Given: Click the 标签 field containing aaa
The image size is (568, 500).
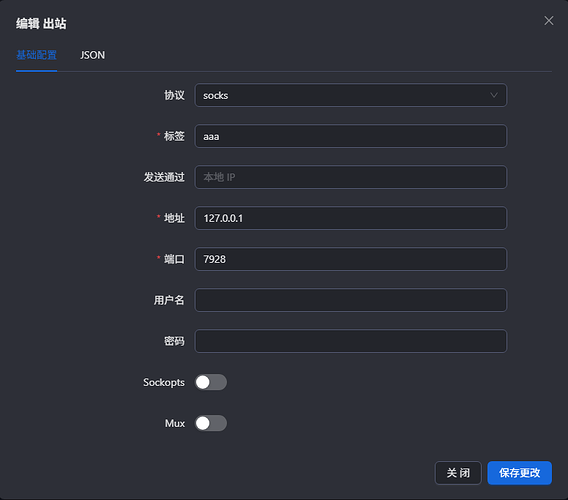Looking at the screenshot, I should 351,136.
